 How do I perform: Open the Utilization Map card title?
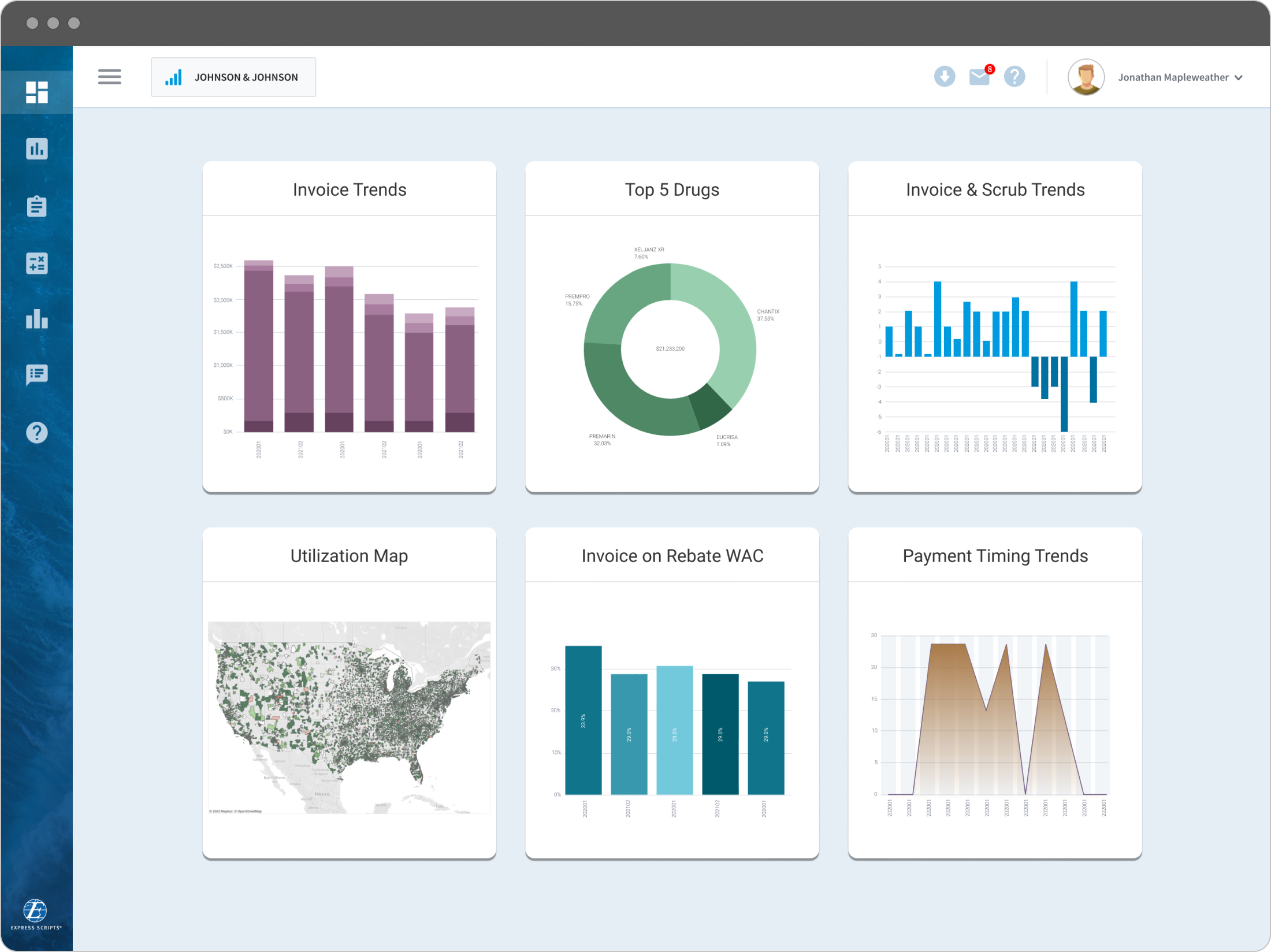(x=349, y=556)
